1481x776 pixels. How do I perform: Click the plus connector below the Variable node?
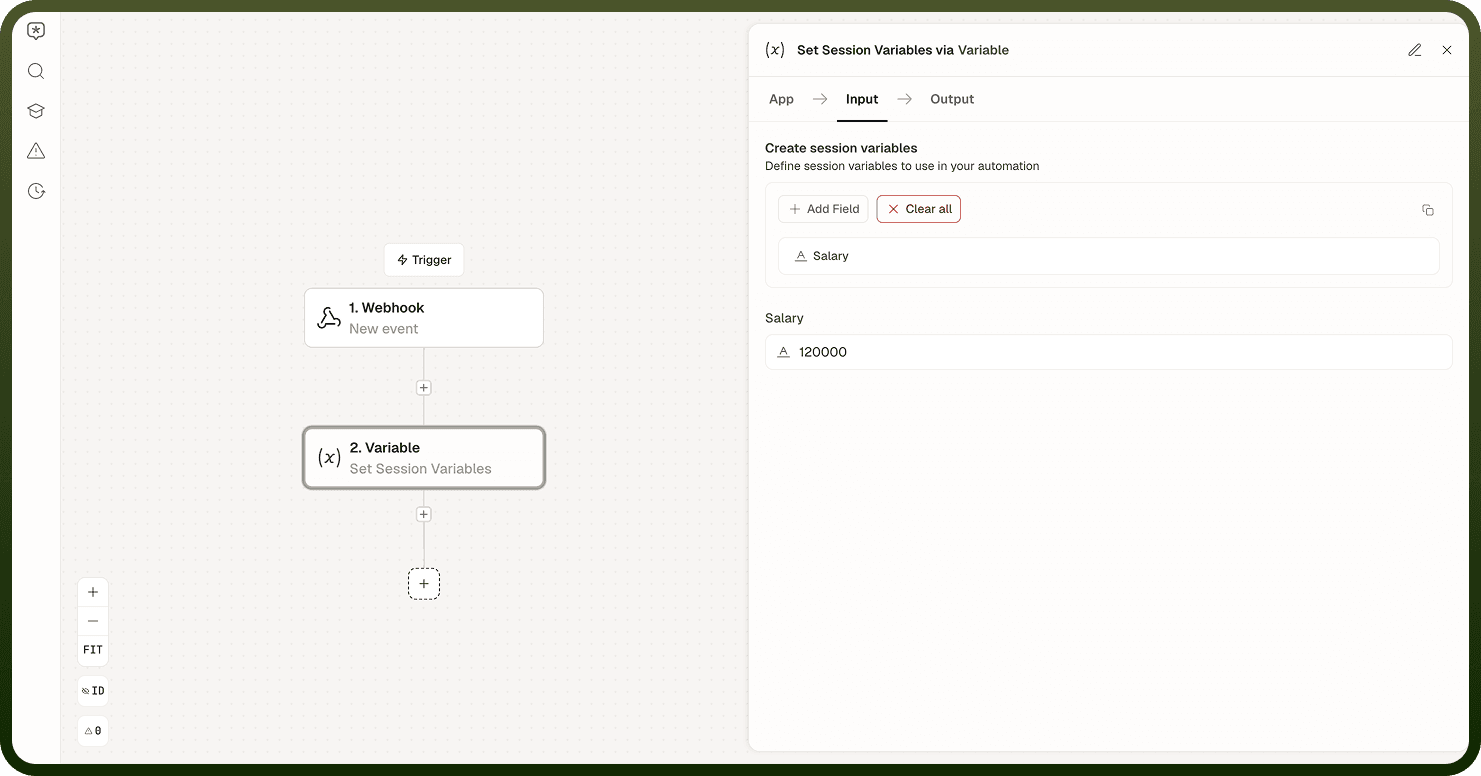(x=424, y=515)
